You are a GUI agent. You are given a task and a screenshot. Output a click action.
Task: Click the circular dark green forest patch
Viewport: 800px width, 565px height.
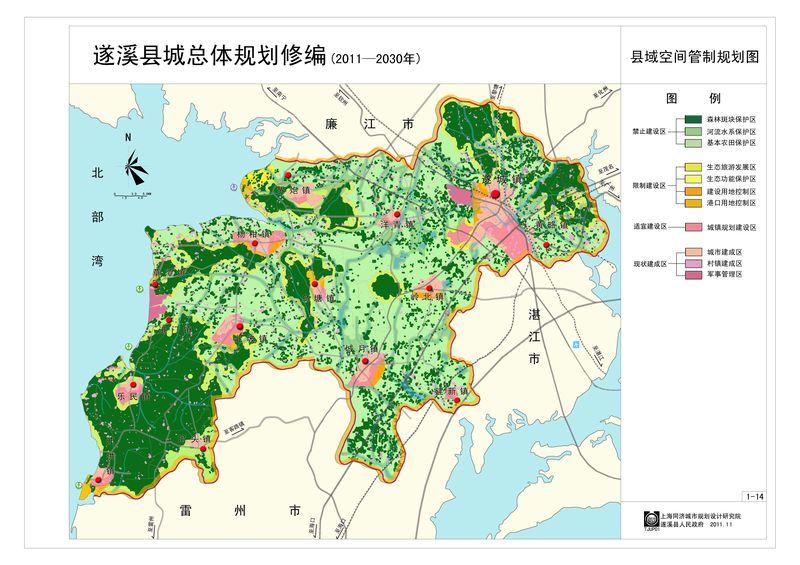(384, 287)
